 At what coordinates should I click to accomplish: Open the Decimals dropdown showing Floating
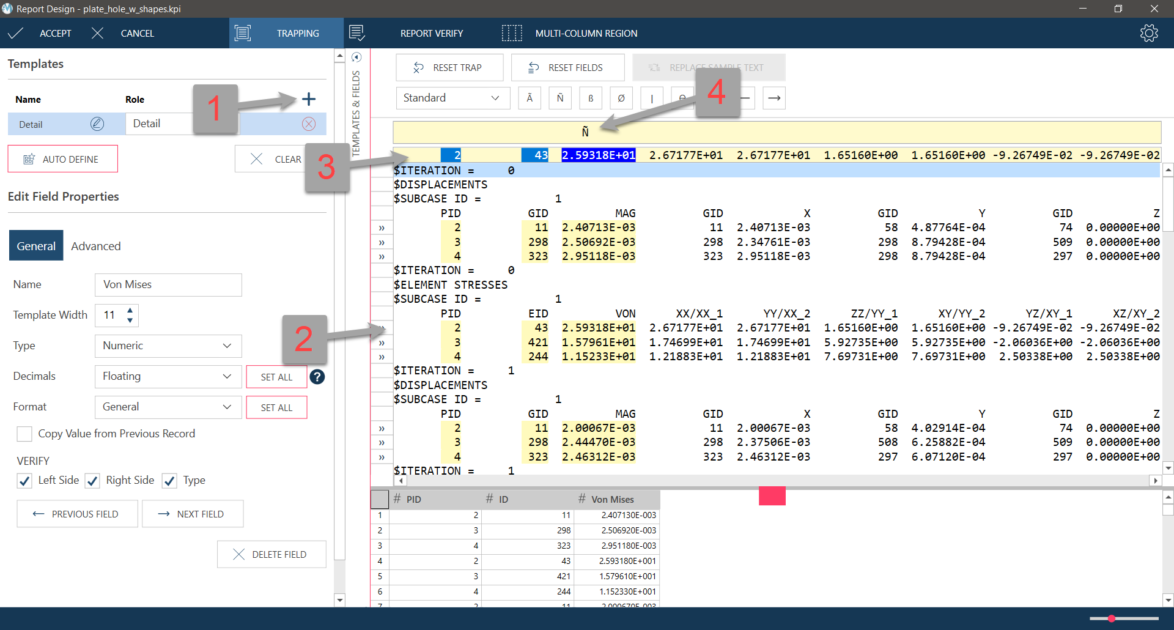point(167,377)
